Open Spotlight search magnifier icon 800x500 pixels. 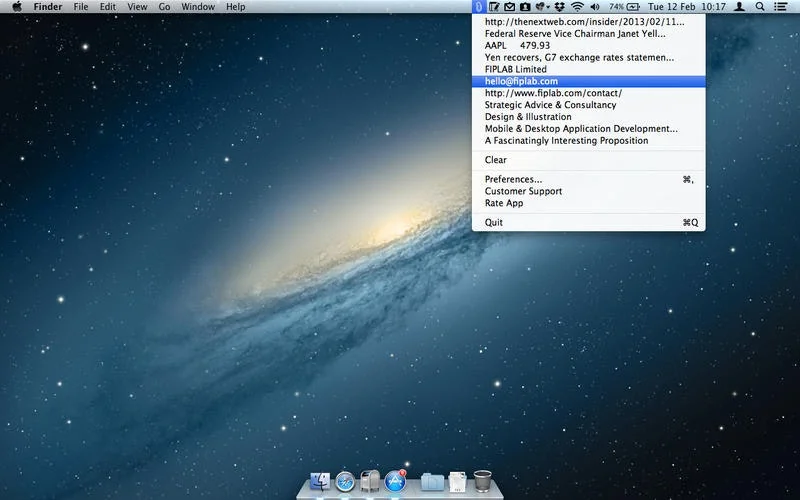coord(760,7)
